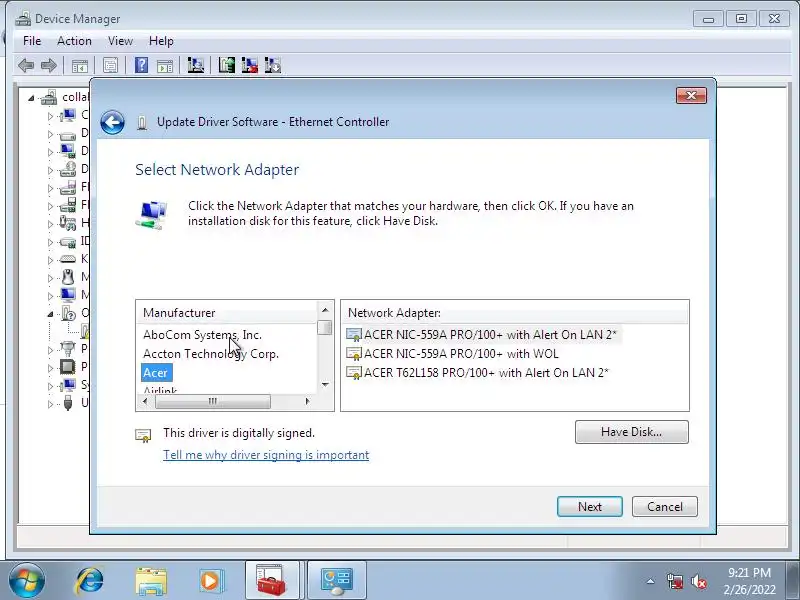Screen dimensions: 800x600
Task: Click the red toolbox taskbar icon
Action: point(272,580)
